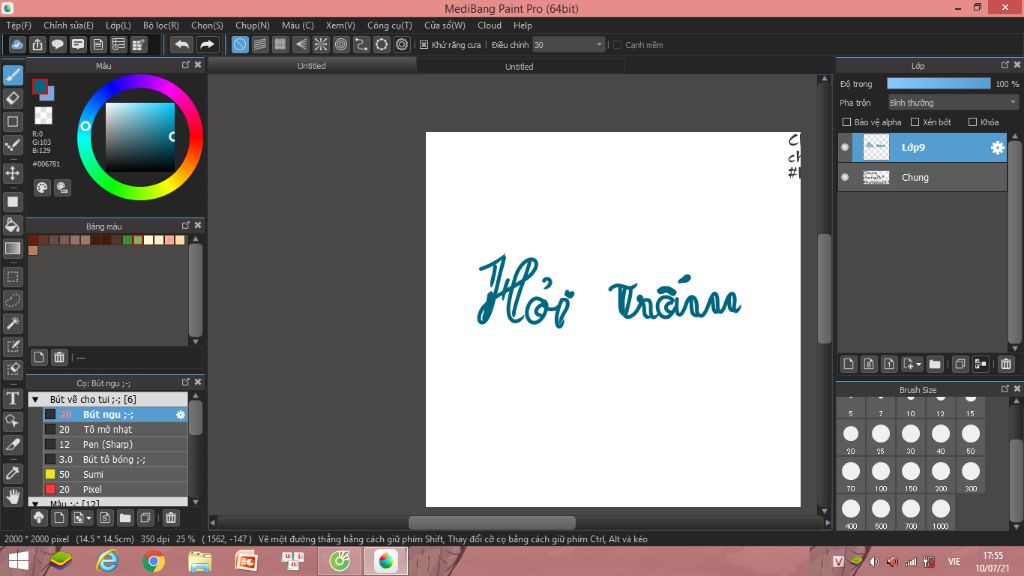
Task: Activate the Lasso selection tool
Action: 13,300
